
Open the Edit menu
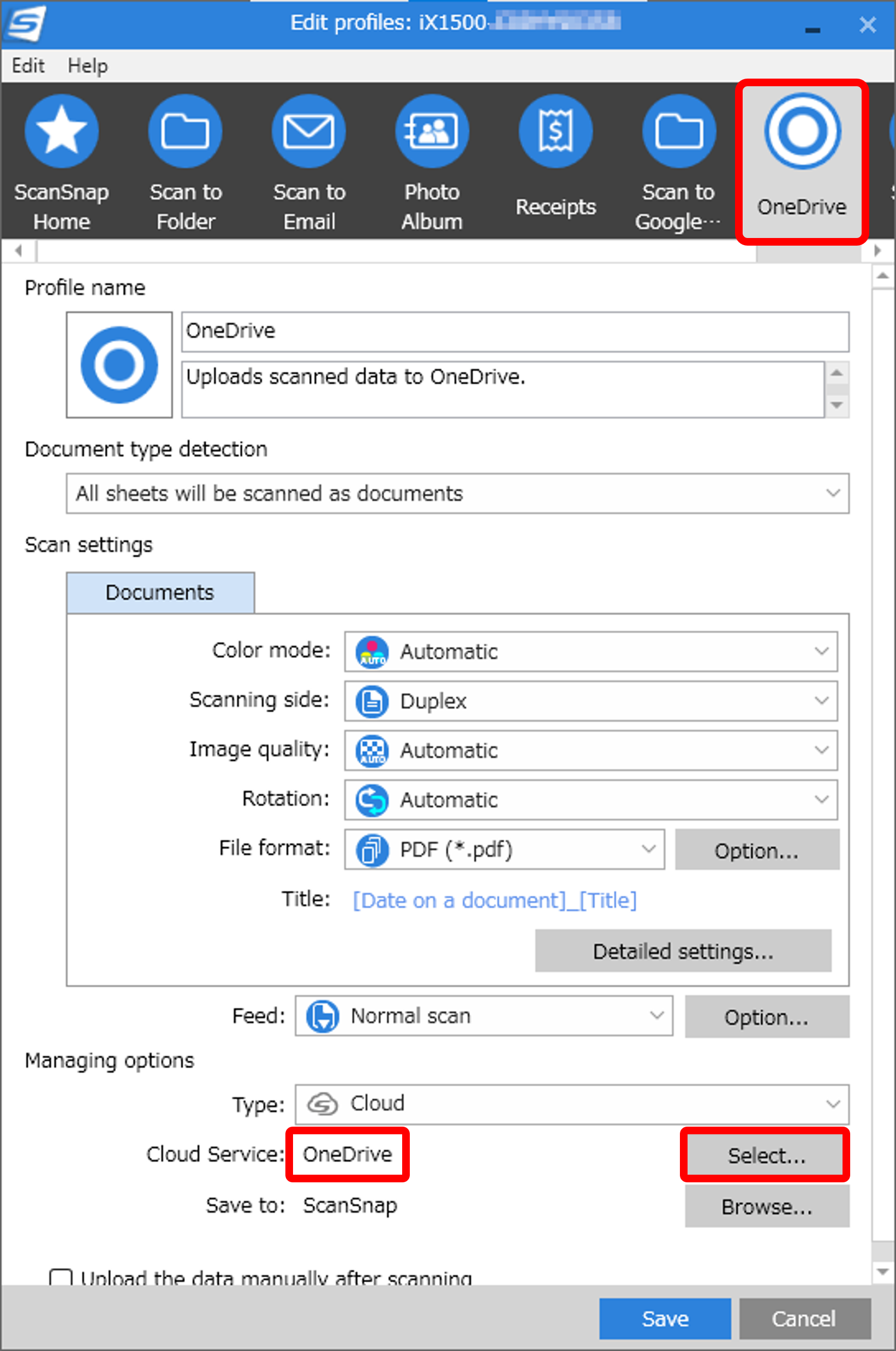tap(28, 66)
